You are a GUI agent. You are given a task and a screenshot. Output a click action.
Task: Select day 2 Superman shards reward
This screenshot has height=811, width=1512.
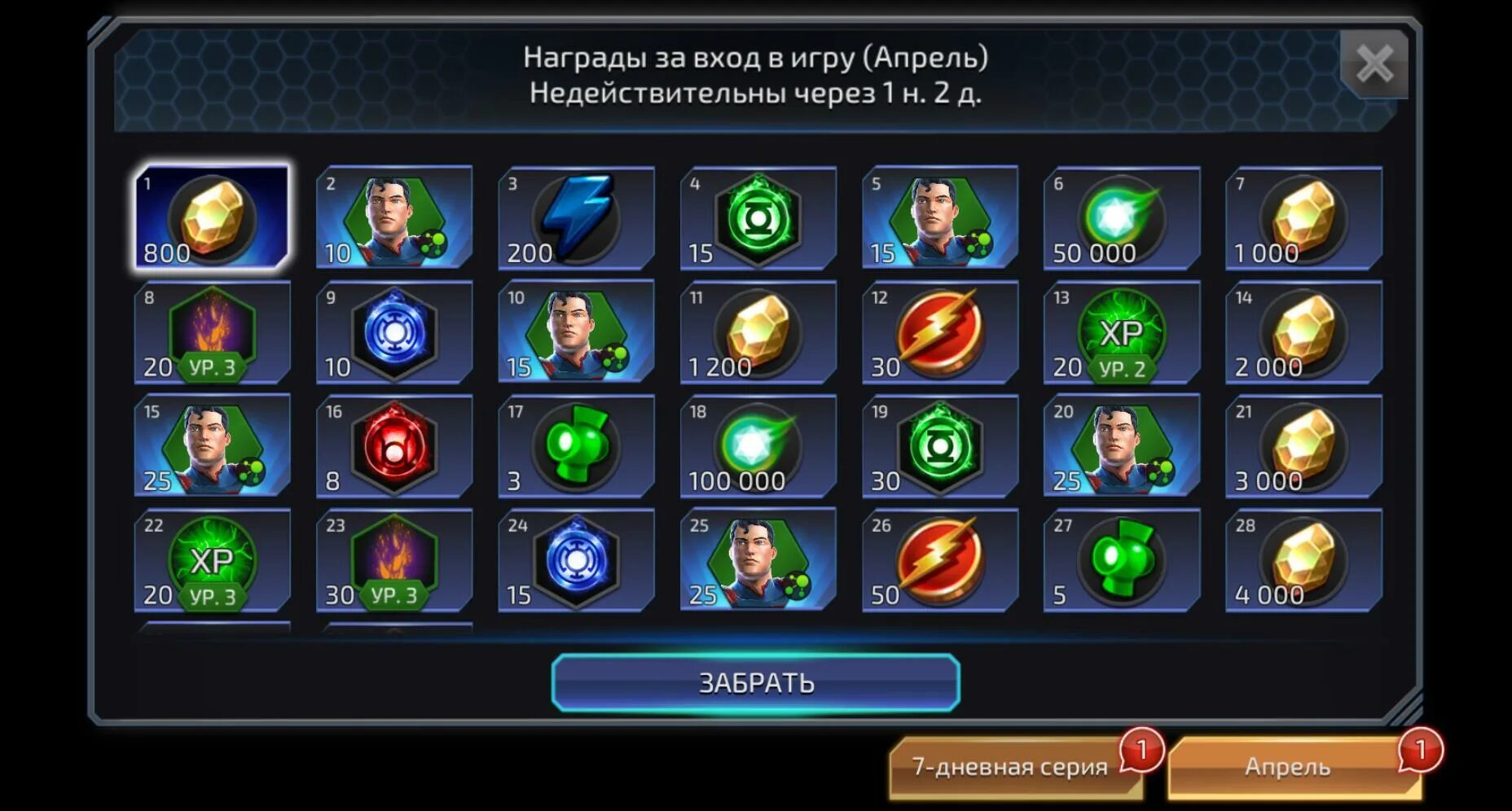394,217
